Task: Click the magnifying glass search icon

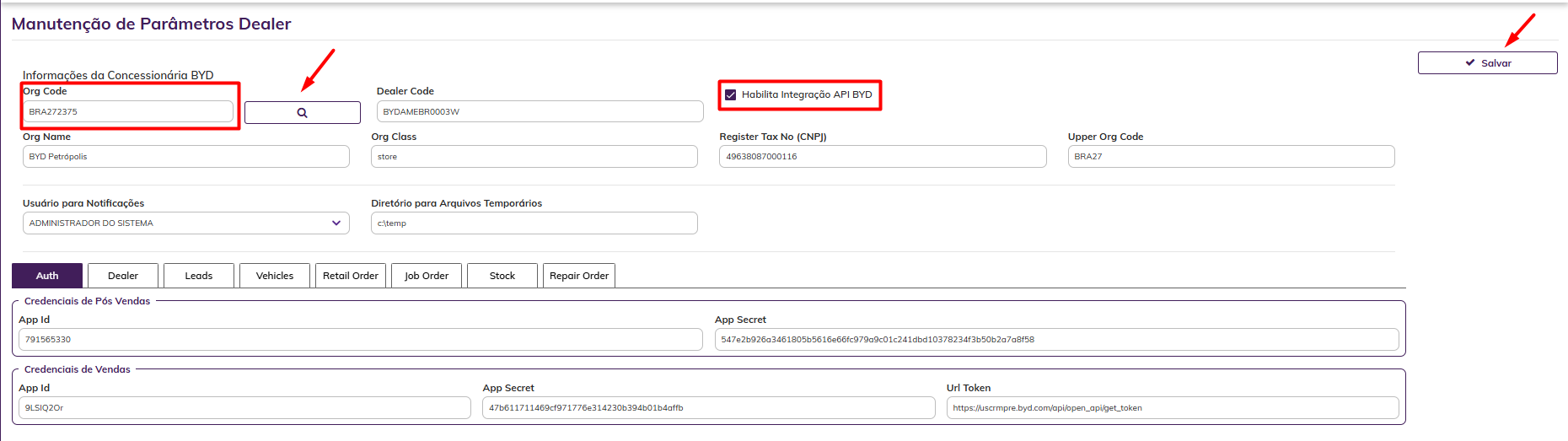Action: click(302, 113)
